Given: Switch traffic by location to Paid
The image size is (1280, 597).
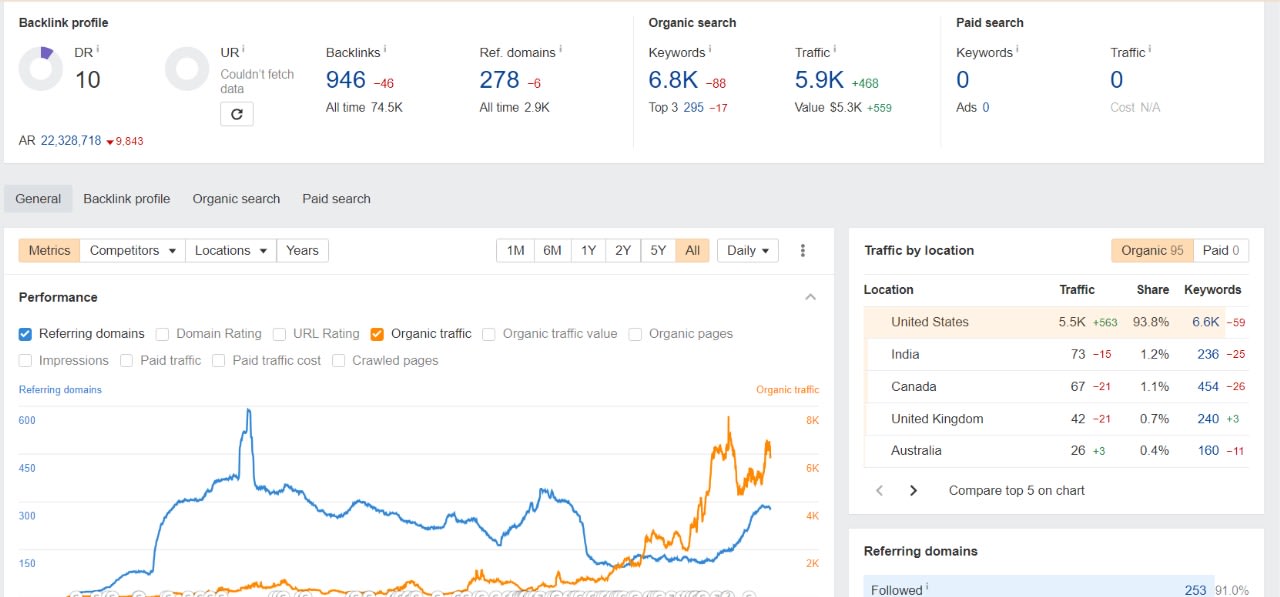Looking at the screenshot, I should (1221, 251).
